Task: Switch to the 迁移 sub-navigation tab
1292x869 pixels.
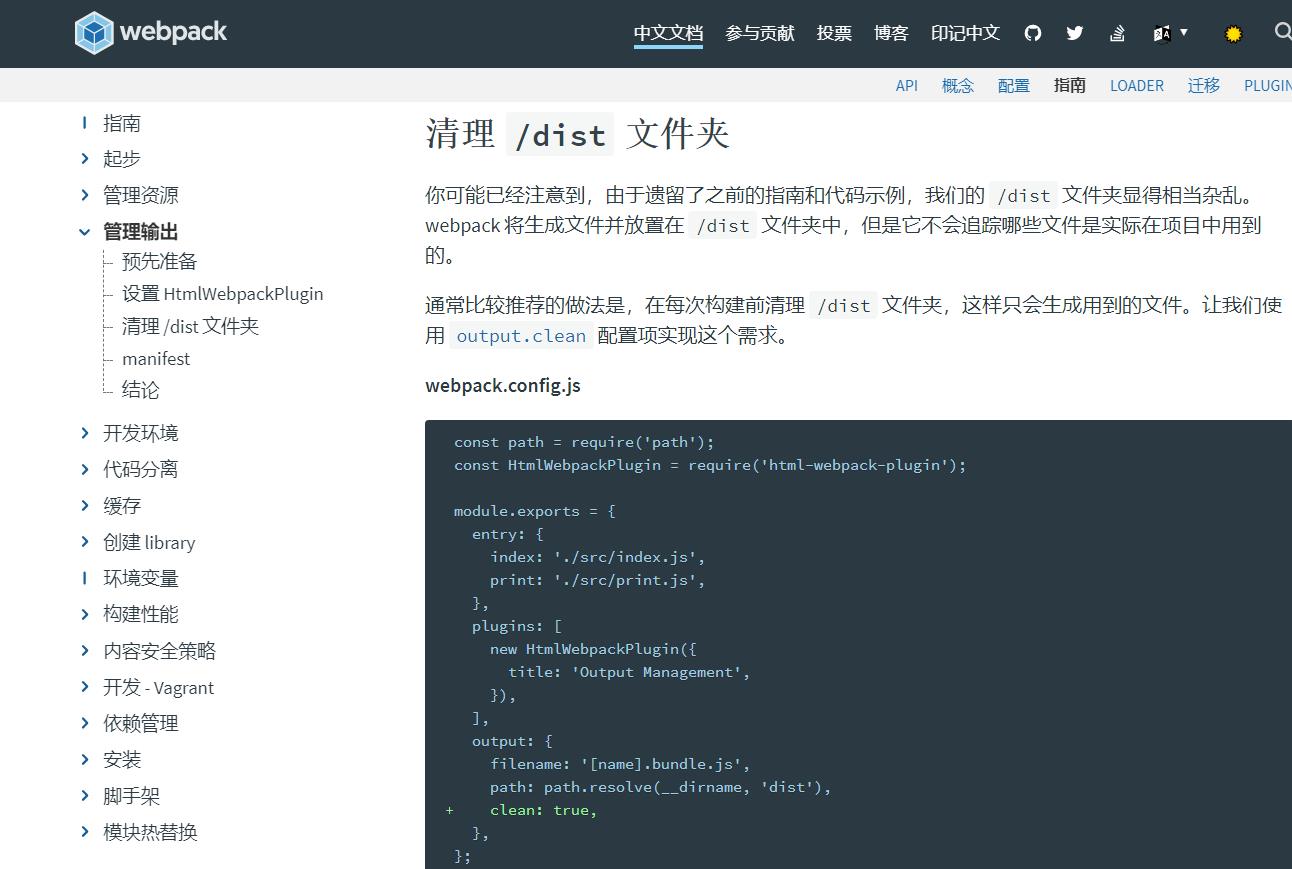Action: tap(1204, 85)
